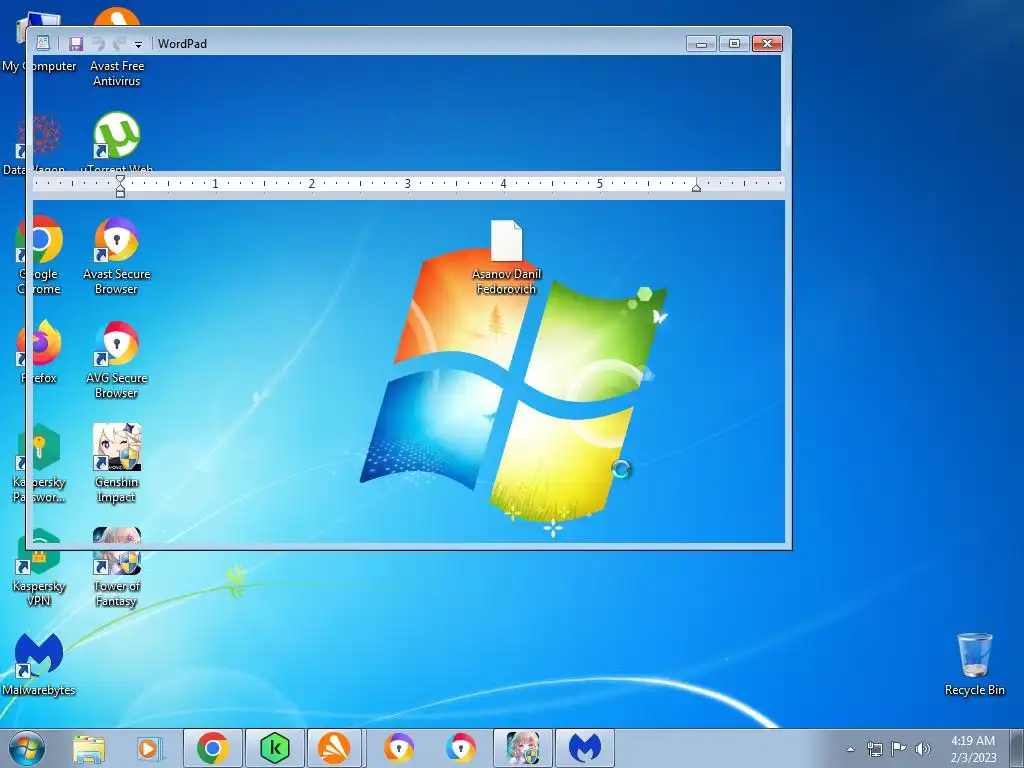Open the clock showing 4:19 AM
1024x768 pixels.
click(973, 748)
